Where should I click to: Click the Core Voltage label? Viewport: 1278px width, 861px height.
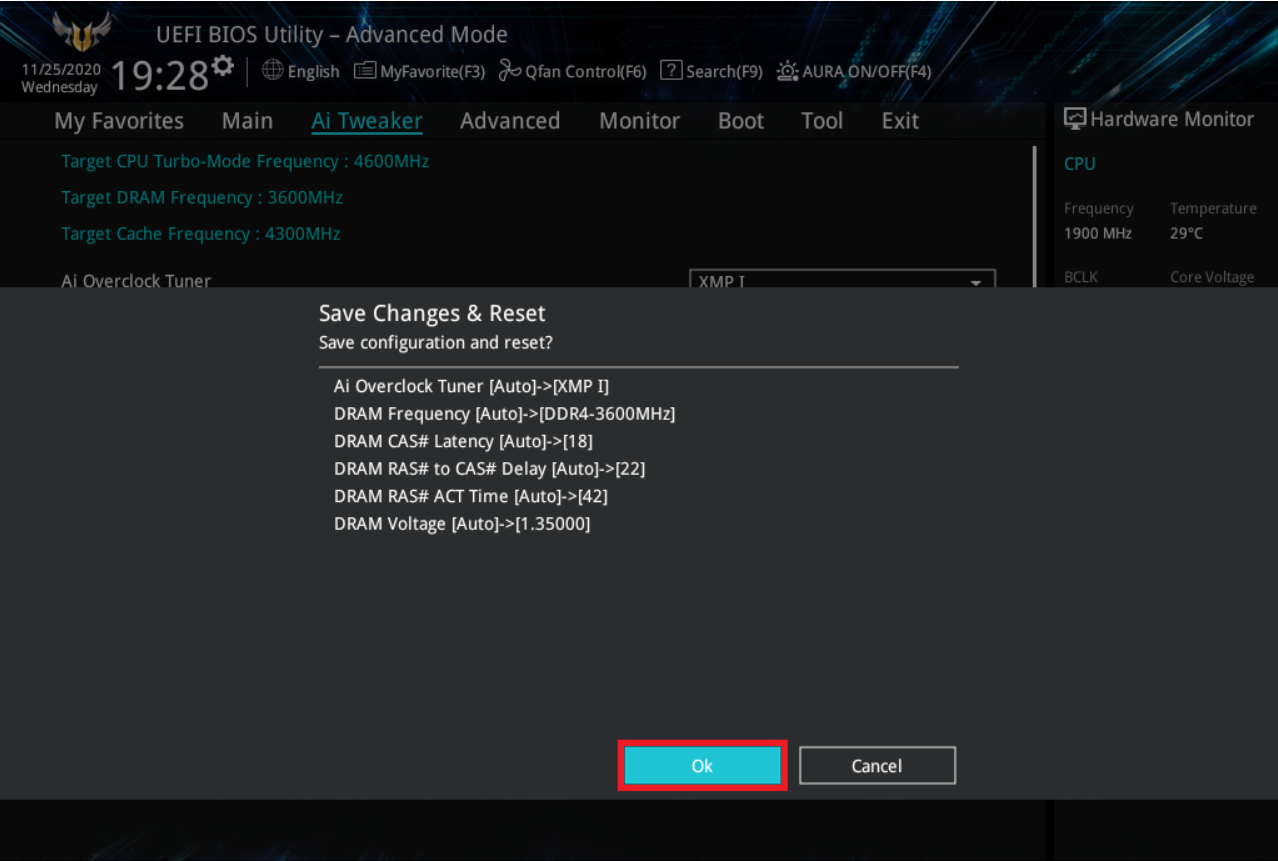pos(1212,277)
